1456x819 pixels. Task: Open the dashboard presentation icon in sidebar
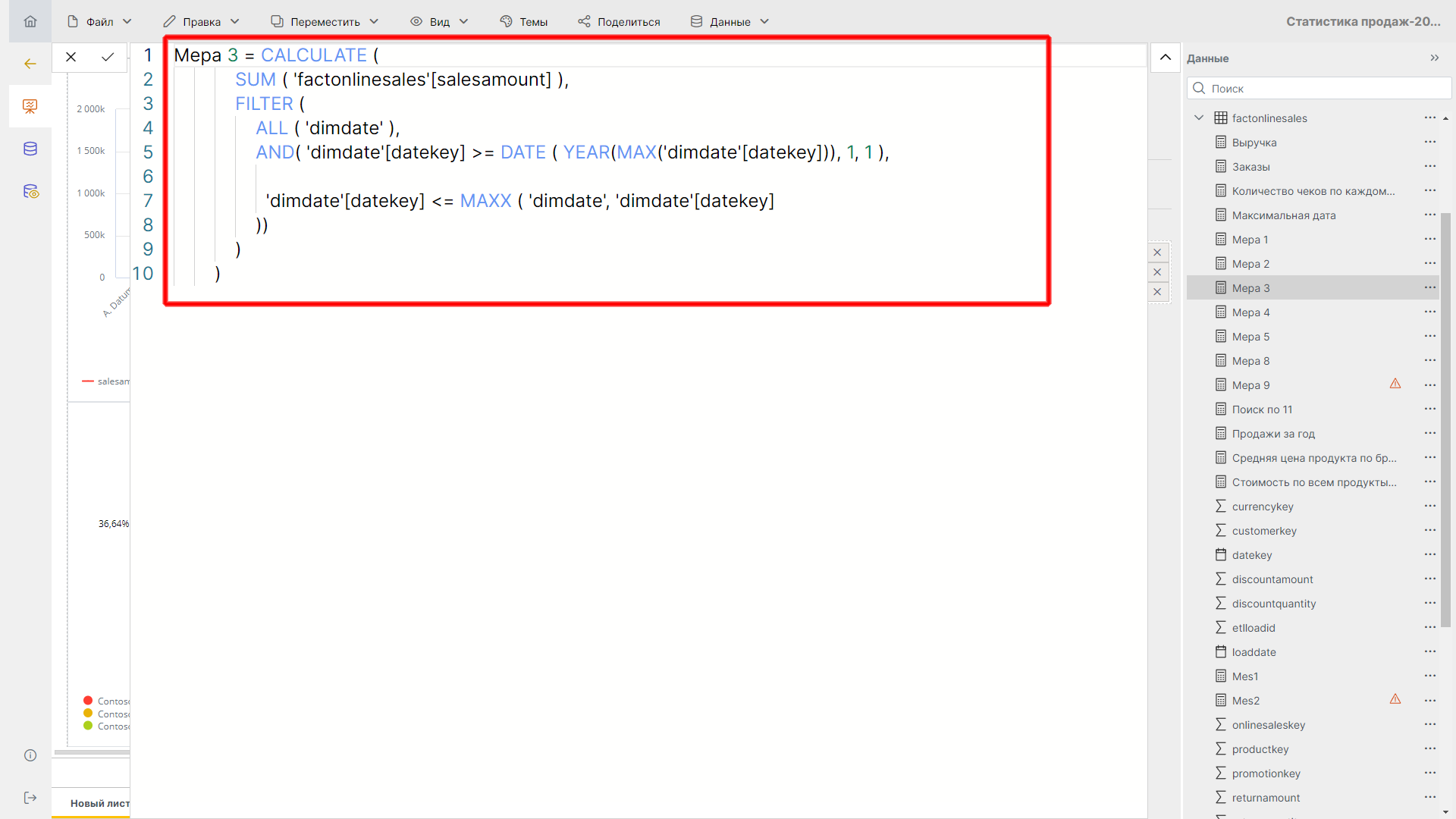(x=30, y=106)
